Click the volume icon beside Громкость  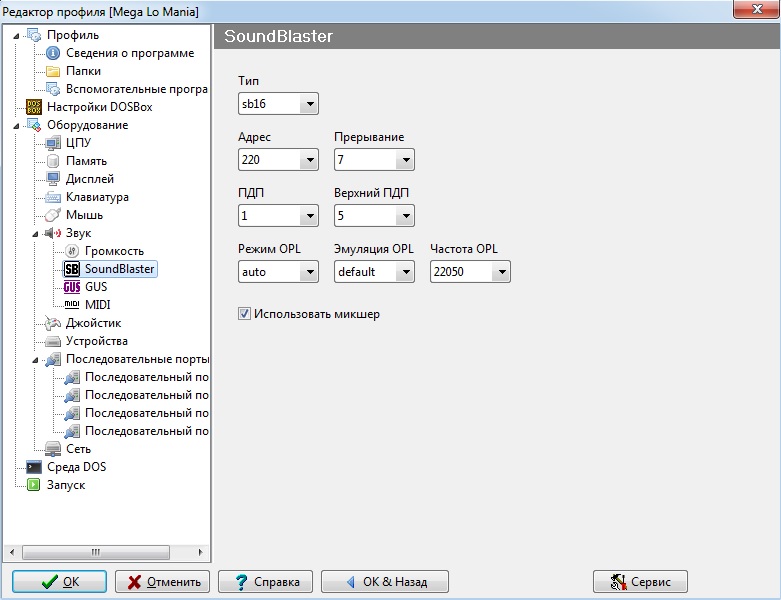(x=72, y=251)
